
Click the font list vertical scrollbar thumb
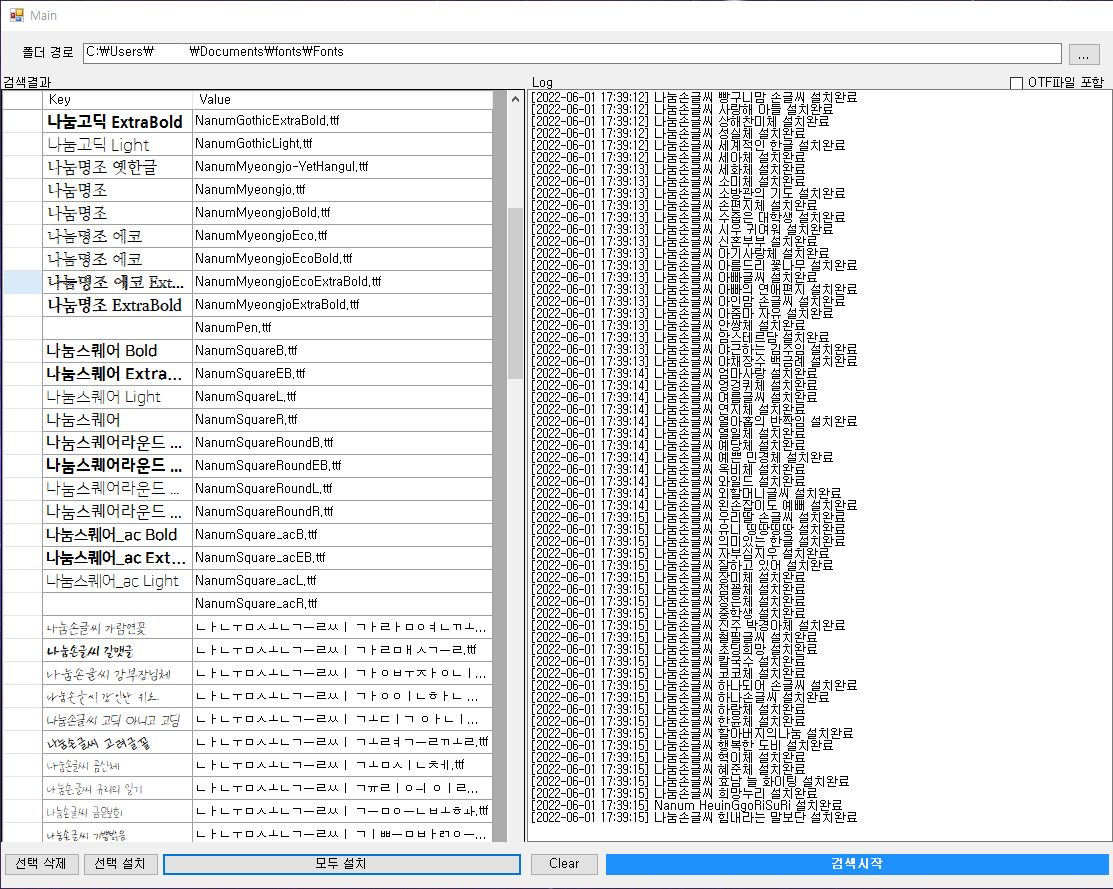(x=515, y=293)
